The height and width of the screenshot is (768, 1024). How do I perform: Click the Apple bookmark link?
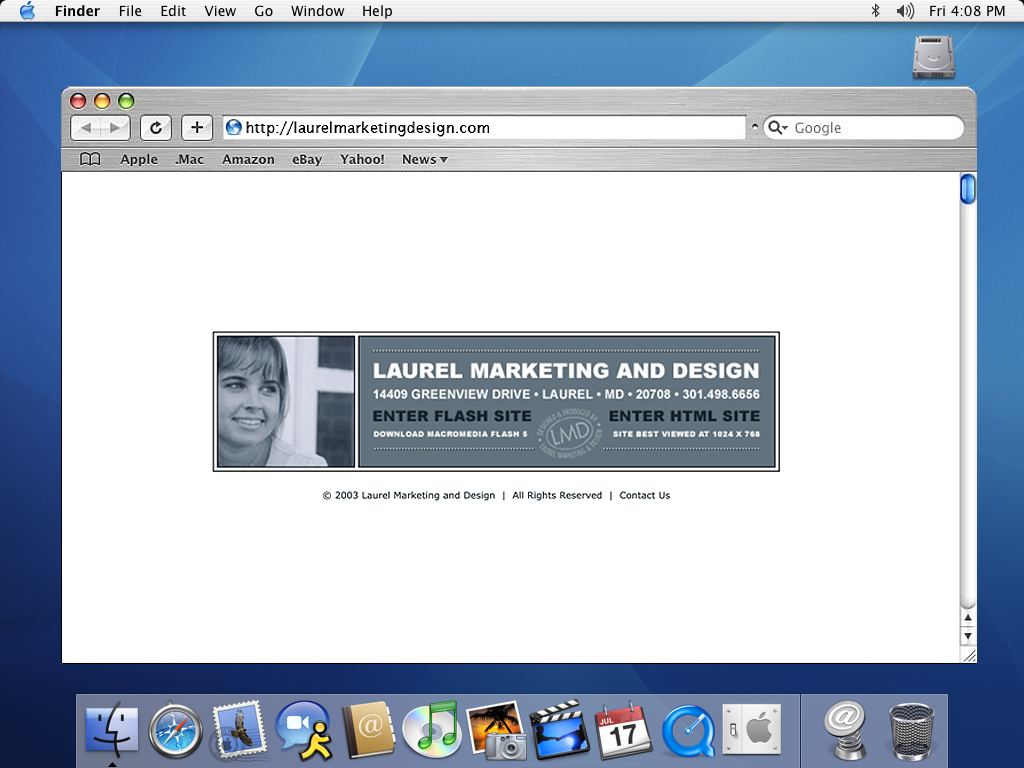(x=138, y=159)
